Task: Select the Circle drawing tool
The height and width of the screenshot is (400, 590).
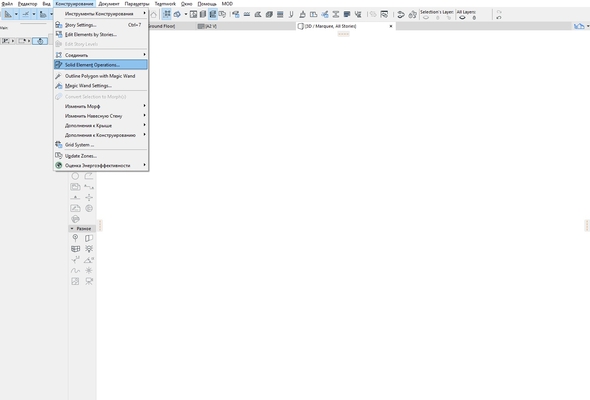Action: tap(75, 176)
